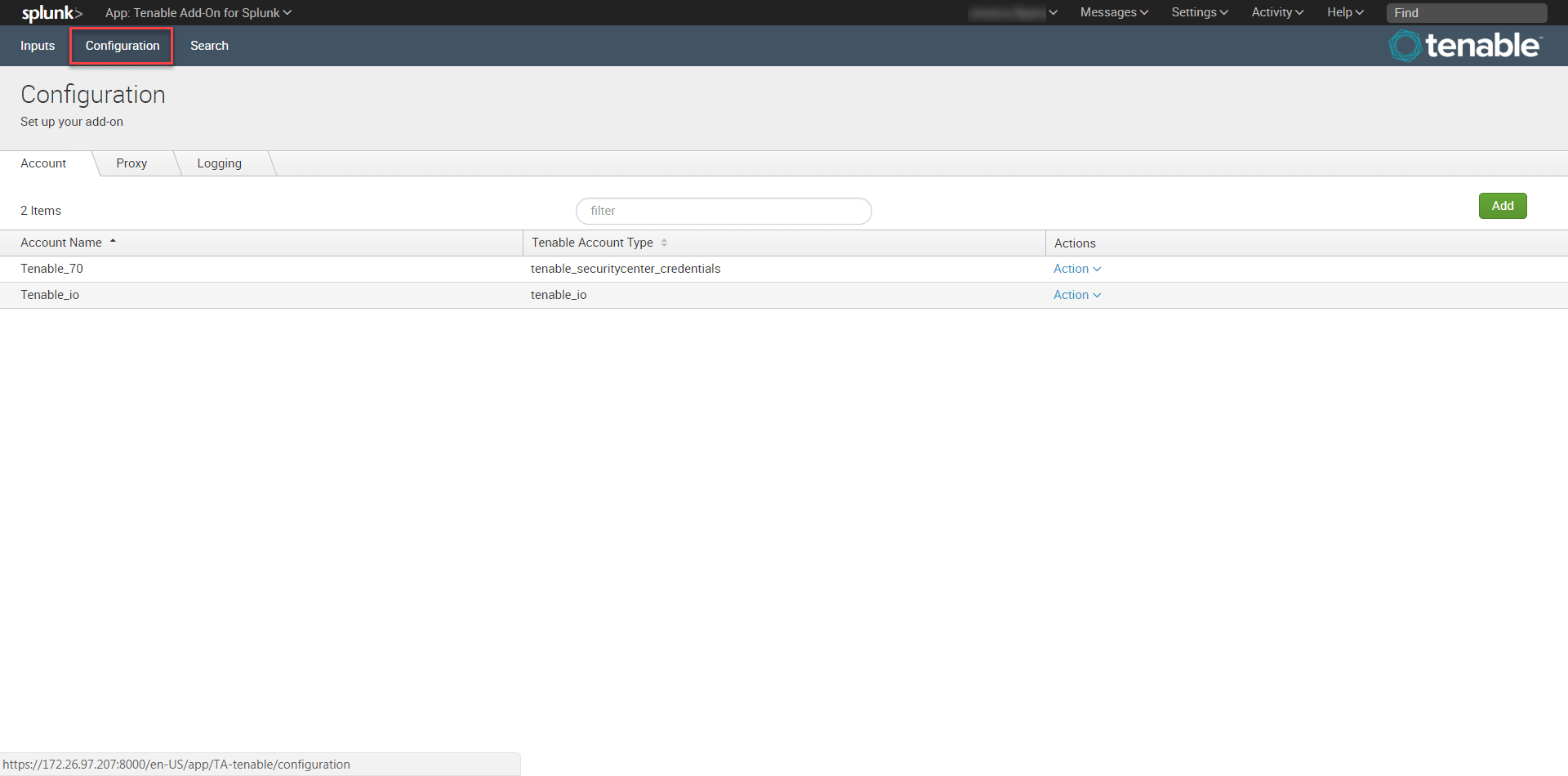Viewport: 1568px width, 776px height.
Task: Open the Help menu
Action: coord(1343,12)
